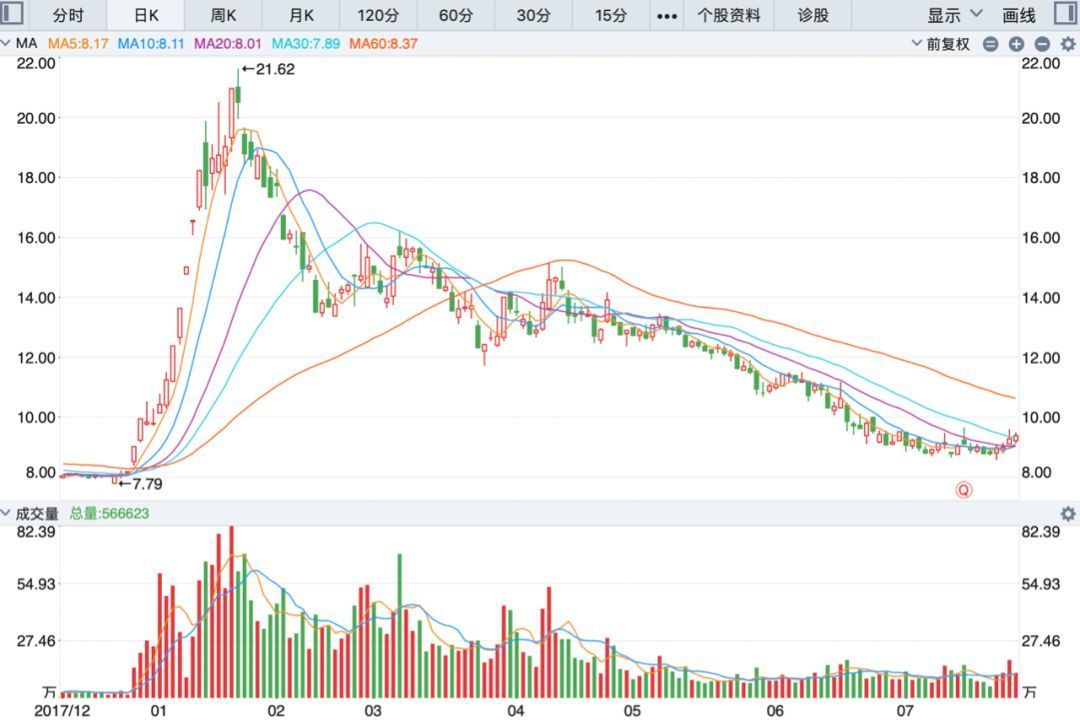Open 个股资料 stock information
The image size is (1080, 721).
[729, 15]
